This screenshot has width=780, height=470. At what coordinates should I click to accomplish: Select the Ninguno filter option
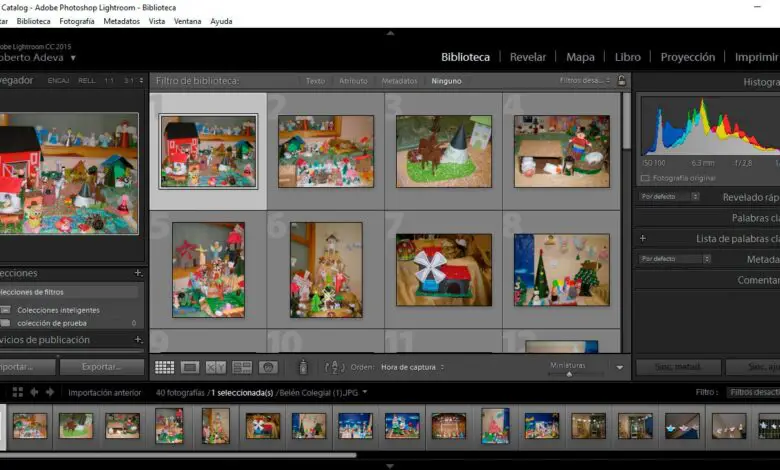446,81
